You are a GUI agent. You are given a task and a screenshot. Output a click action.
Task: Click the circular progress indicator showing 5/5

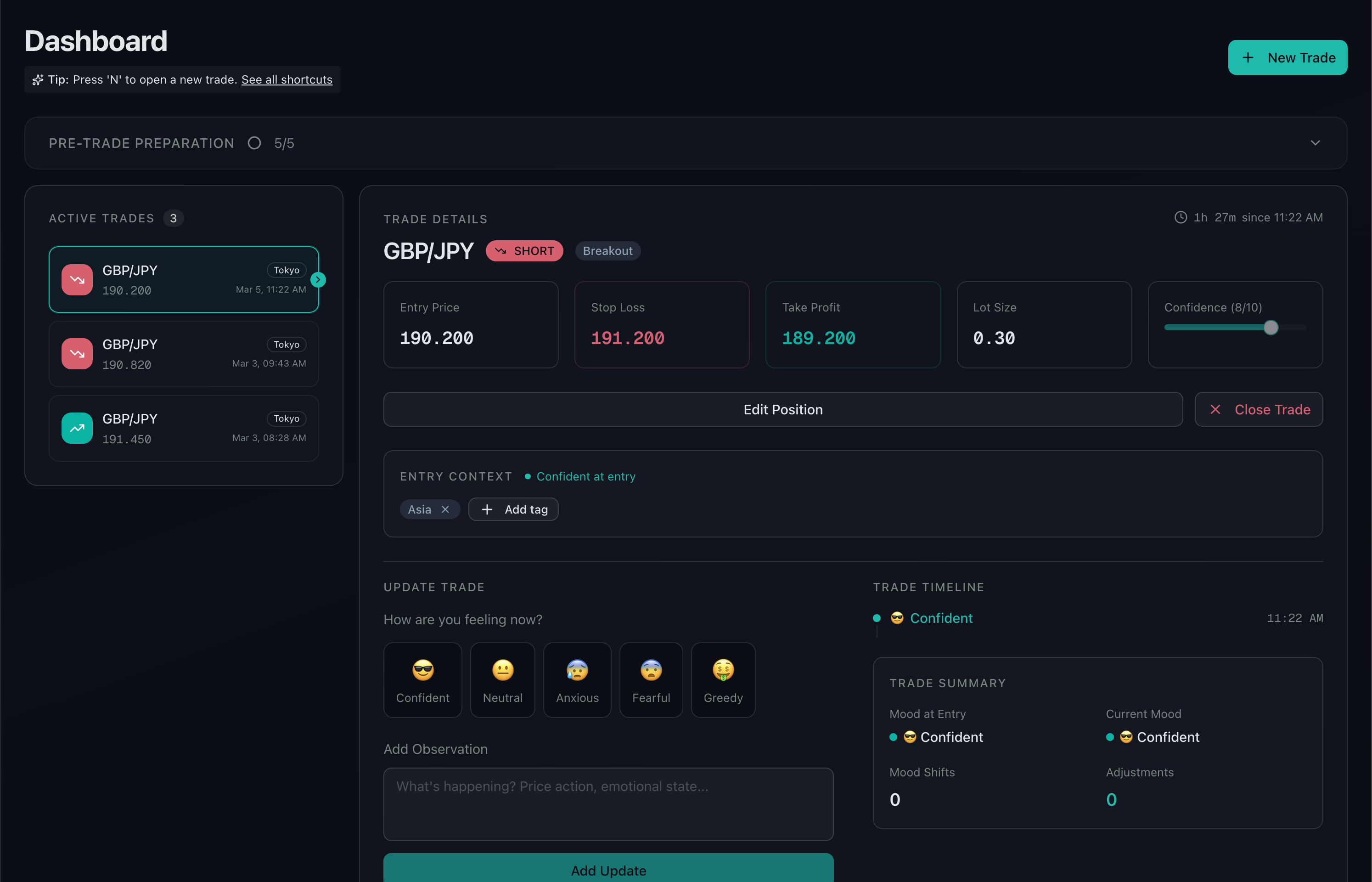coord(254,143)
